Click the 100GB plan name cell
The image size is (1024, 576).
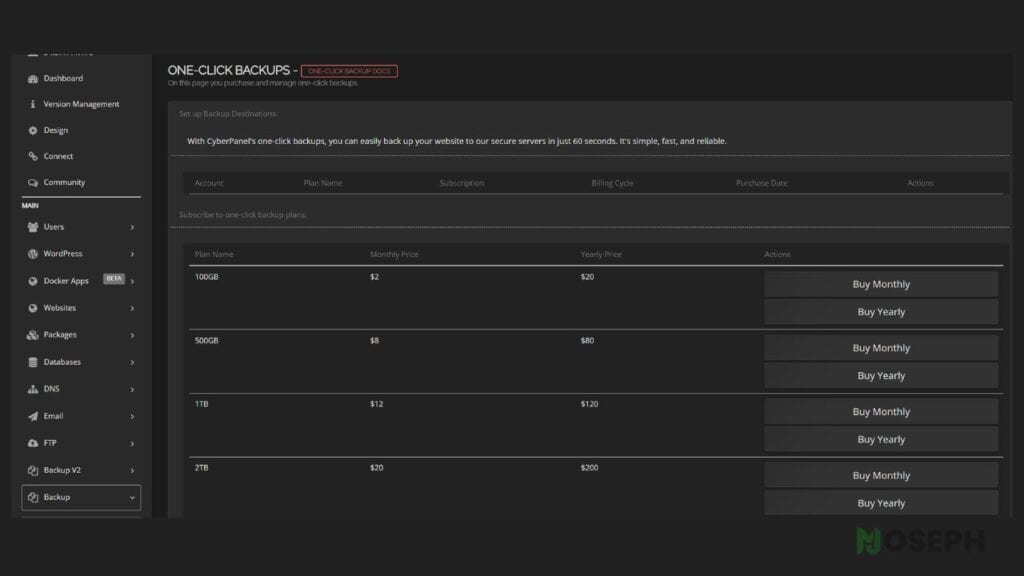click(x=206, y=277)
